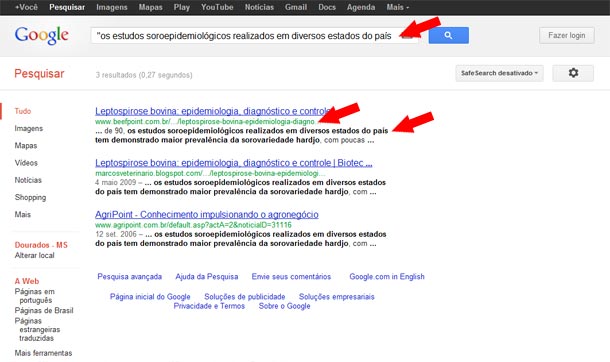Select the Vídeos filter in sidebar
Screen dimensions: 610x362
point(26,163)
